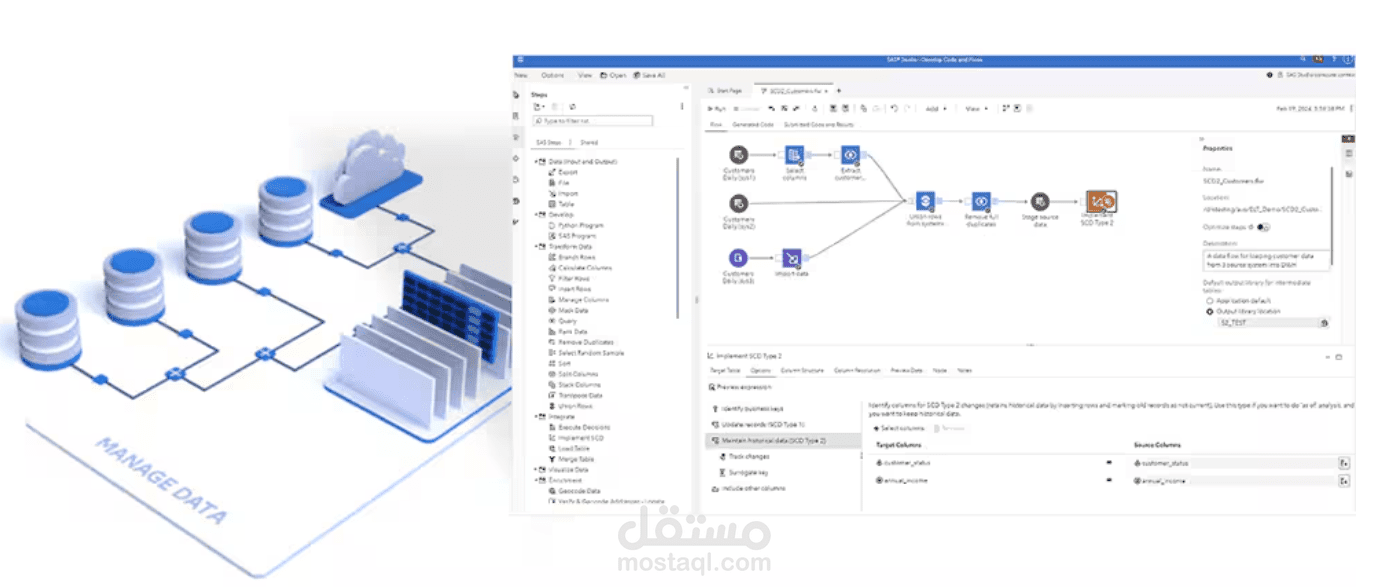The width and height of the screenshot is (1390, 588).
Task: Select third purple Customers Daily node
Action: (738, 257)
